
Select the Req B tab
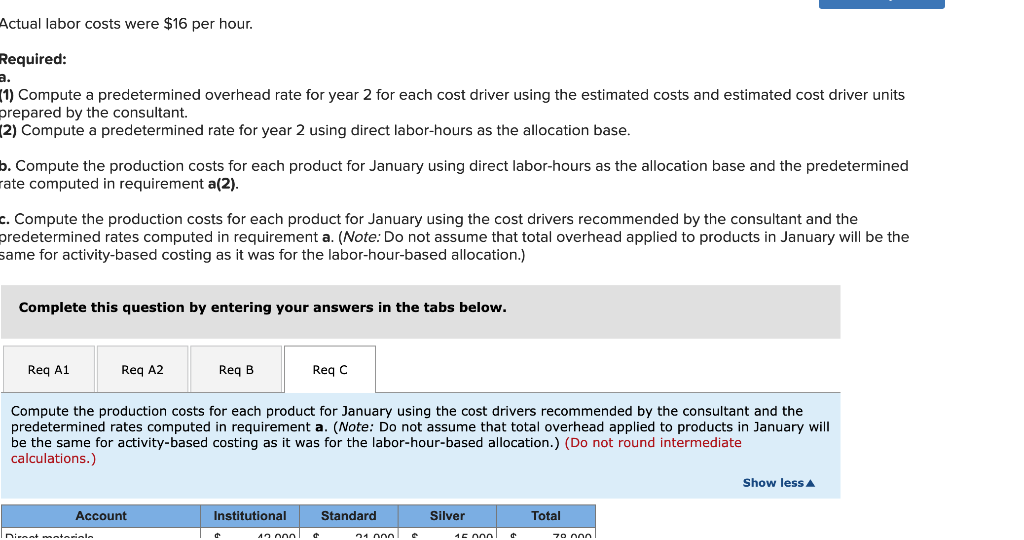coord(236,370)
